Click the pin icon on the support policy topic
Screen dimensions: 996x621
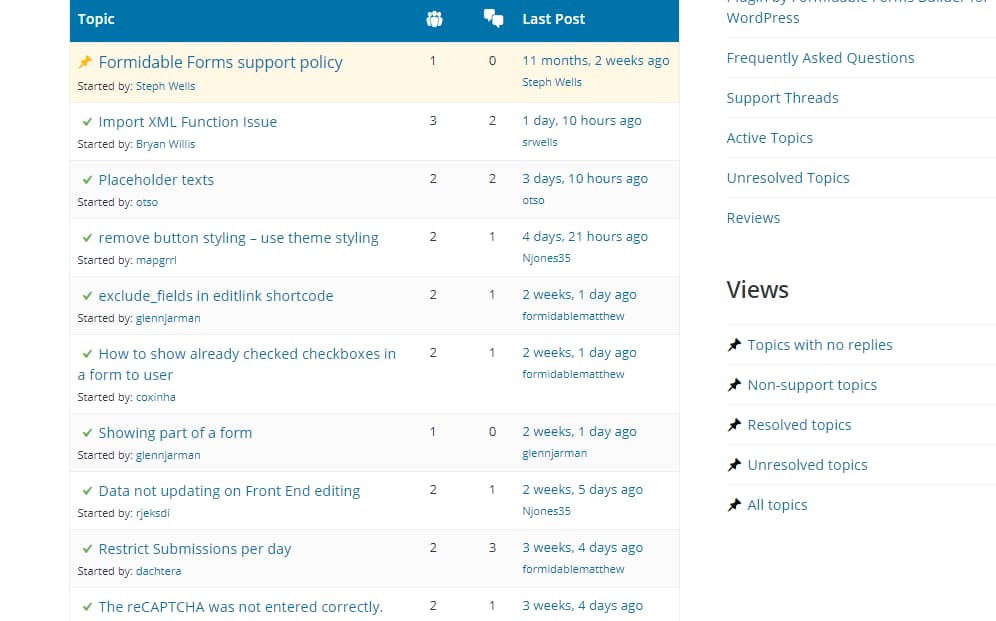(85, 61)
